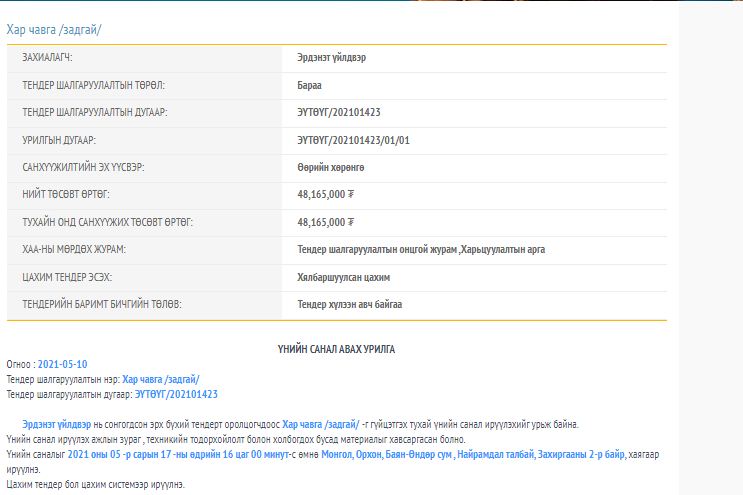Click the page title Хар чавга /задгай/
The width and height of the screenshot is (743, 495).
(x=54, y=30)
